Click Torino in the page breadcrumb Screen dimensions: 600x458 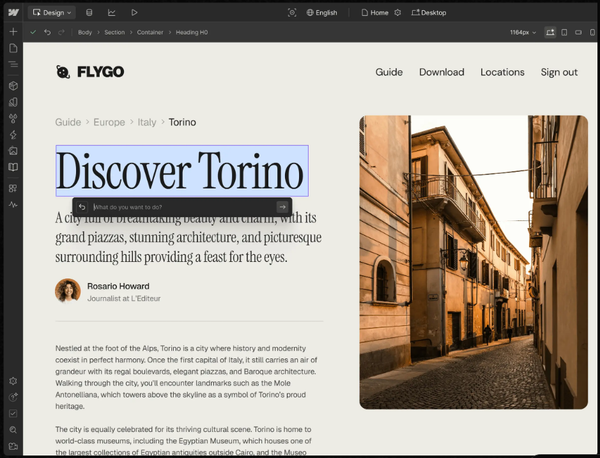(182, 122)
